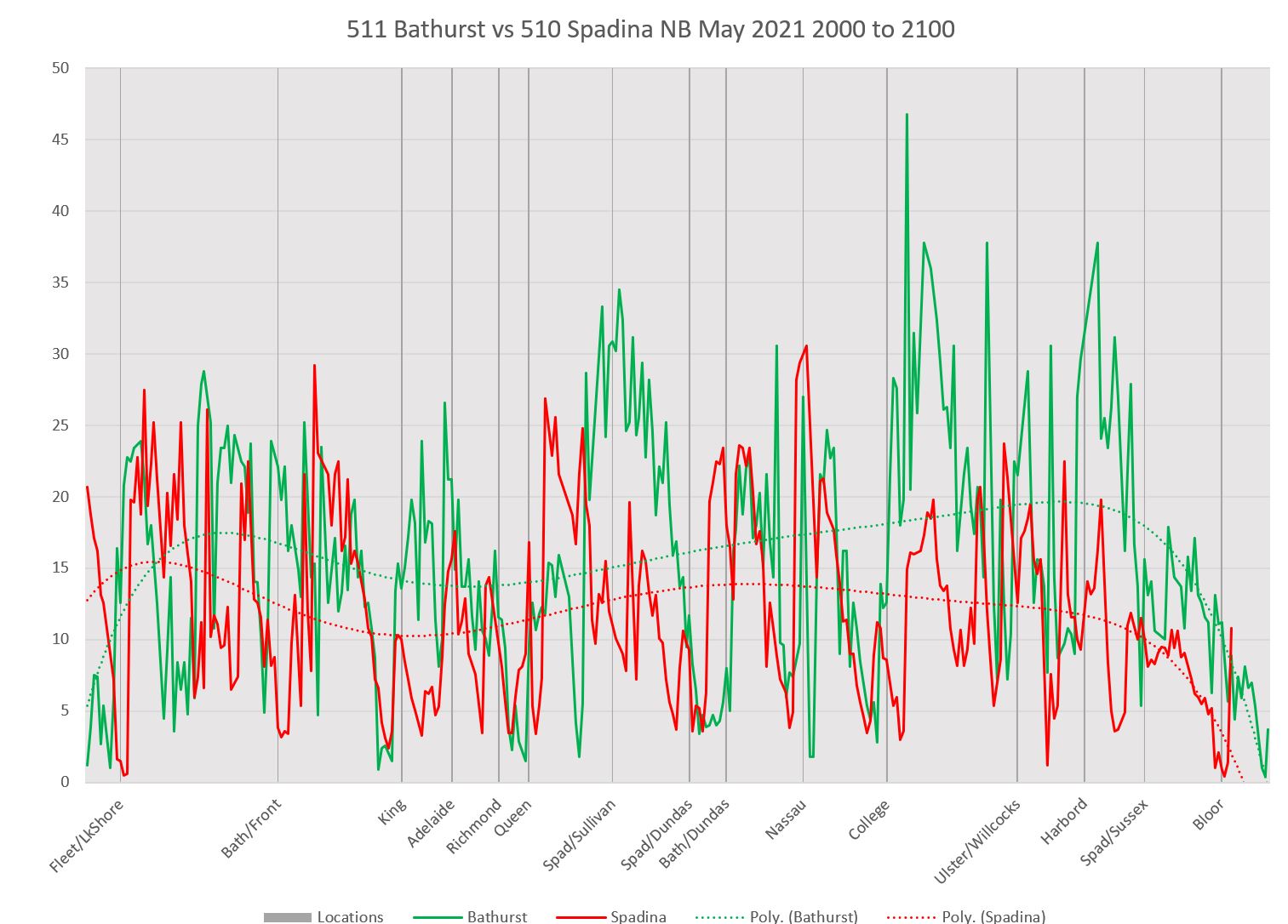
Task: Select the Queen location label
Action: coord(513,818)
